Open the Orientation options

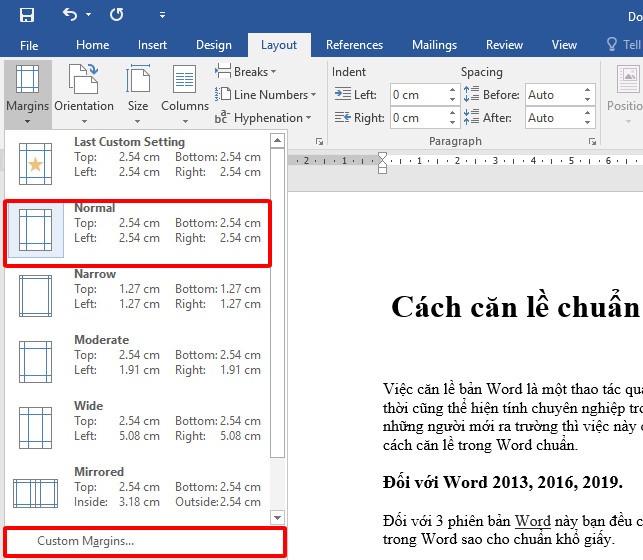[x=84, y=90]
